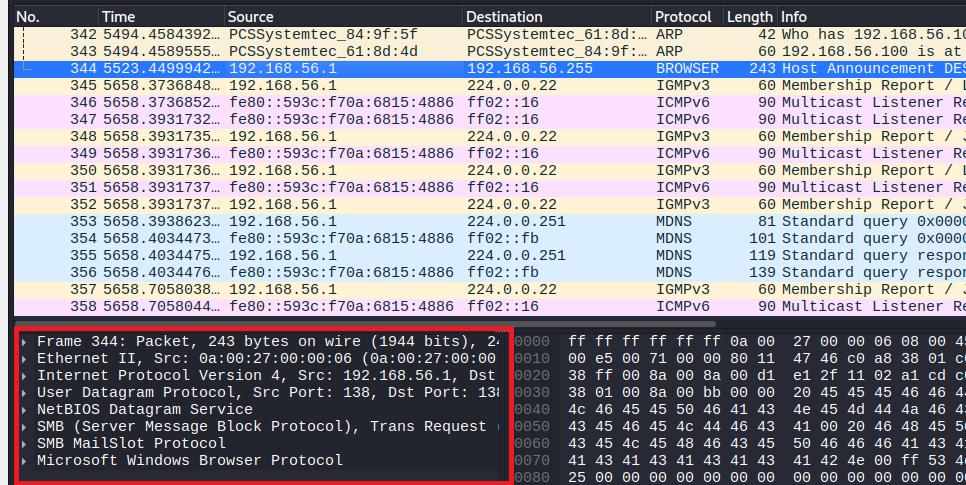Sort by the No. column header

pos(56,17)
